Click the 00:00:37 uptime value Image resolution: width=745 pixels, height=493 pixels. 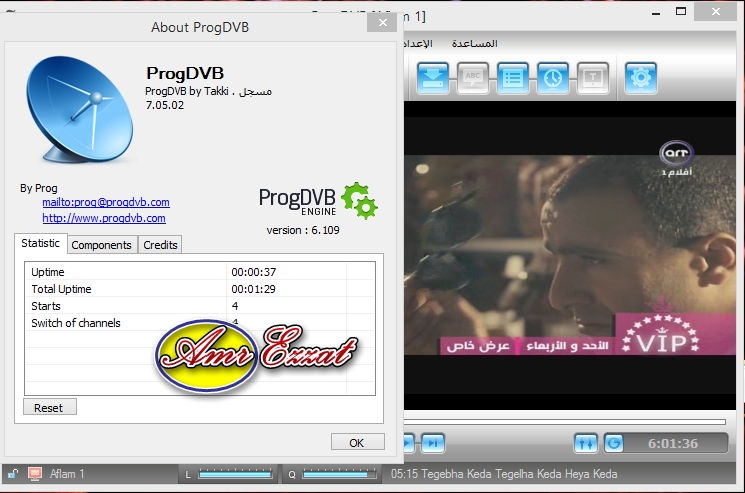254,272
